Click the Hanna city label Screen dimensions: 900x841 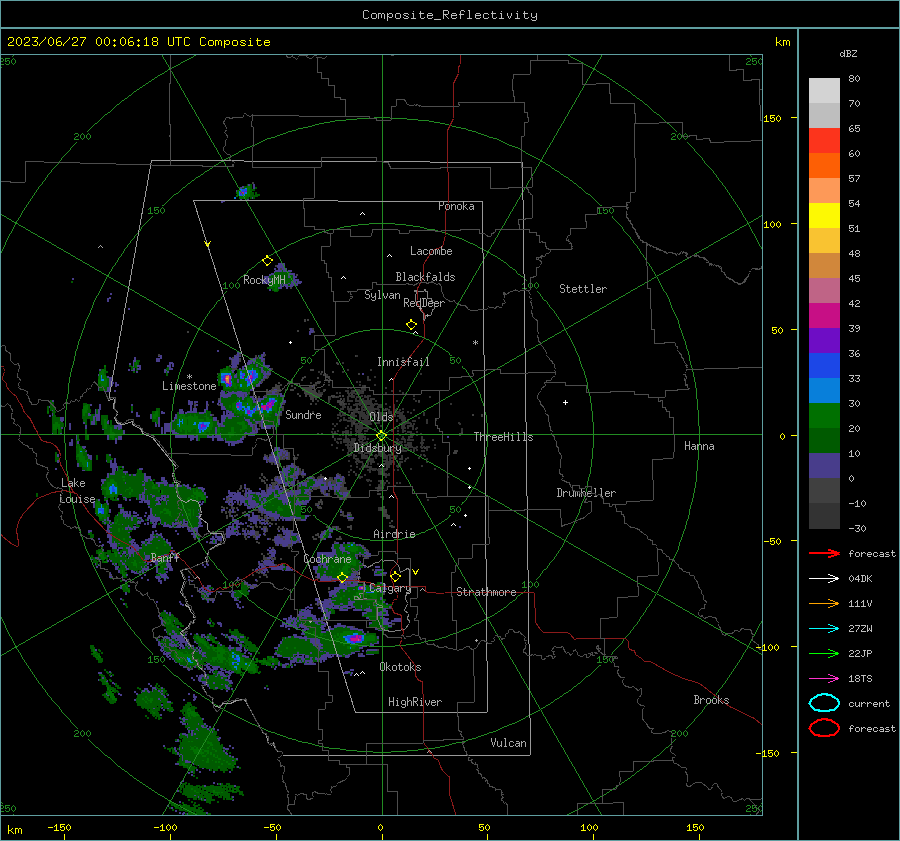pyautogui.click(x=699, y=446)
